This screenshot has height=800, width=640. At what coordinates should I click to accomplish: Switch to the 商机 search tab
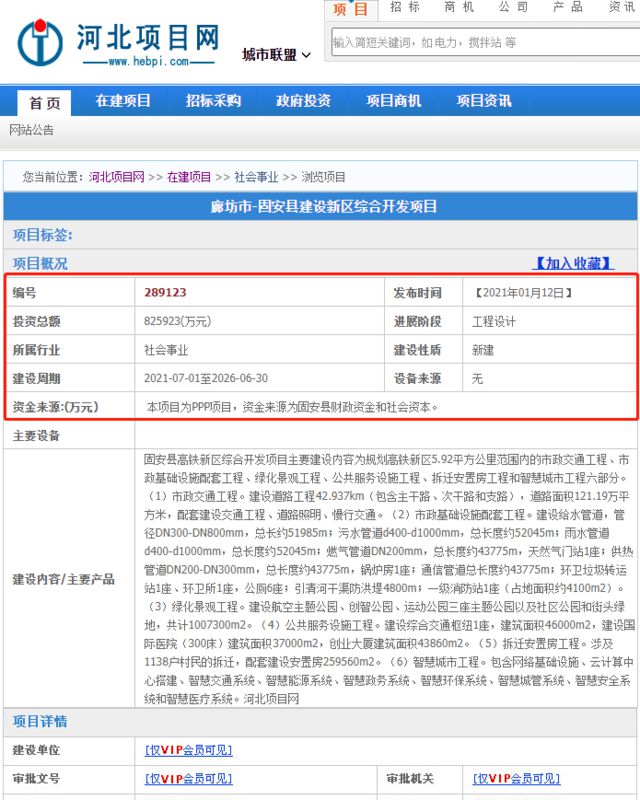pyautogui.click(x=459, y=7)
